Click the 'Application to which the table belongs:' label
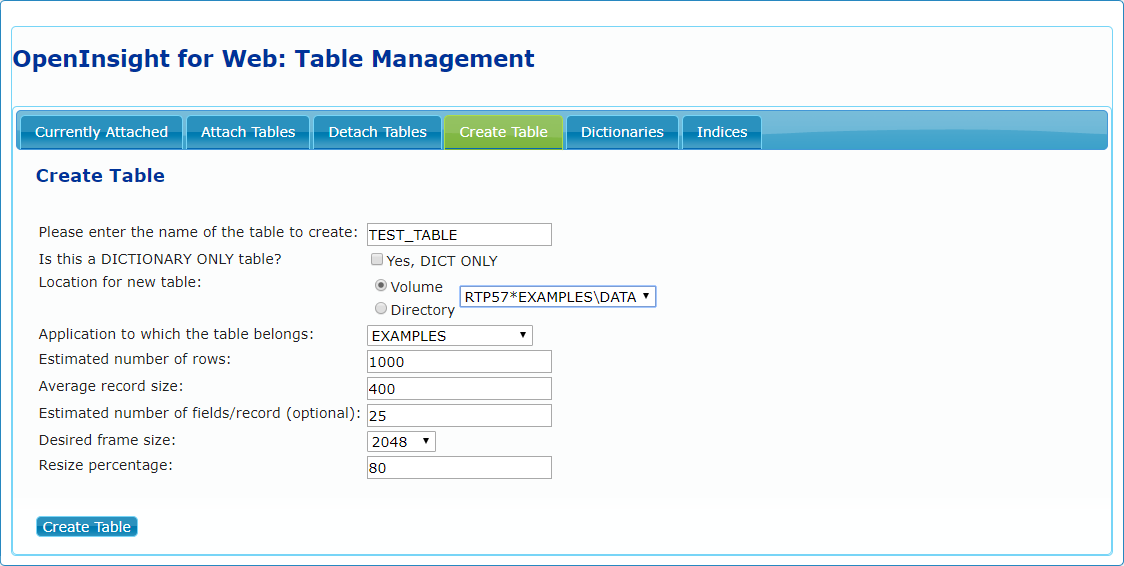The height and width of the screenshot is (566, 1124). pyautogui.click(x=176, y=334)
